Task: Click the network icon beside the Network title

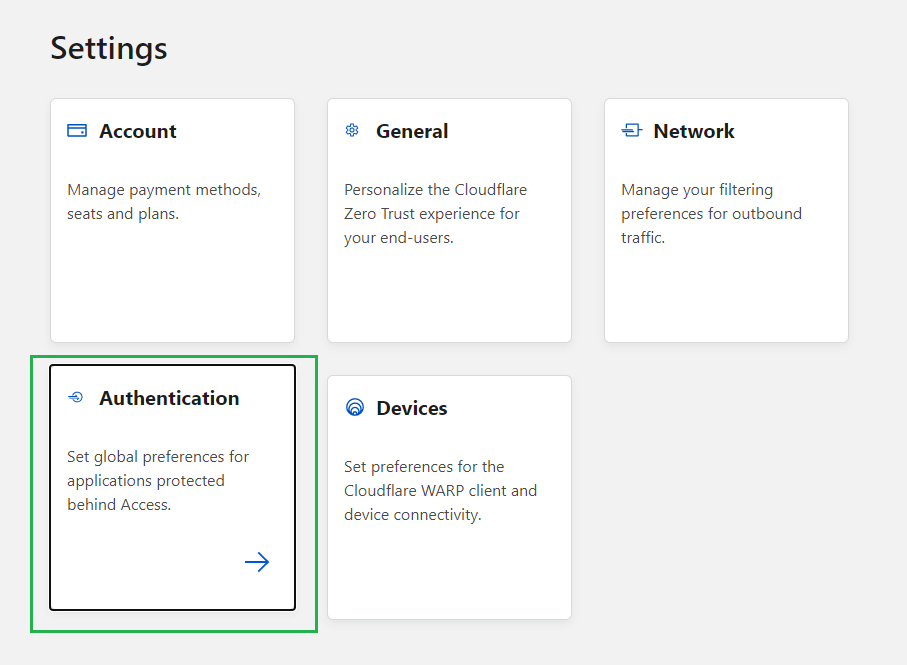Action: (631, 131)
